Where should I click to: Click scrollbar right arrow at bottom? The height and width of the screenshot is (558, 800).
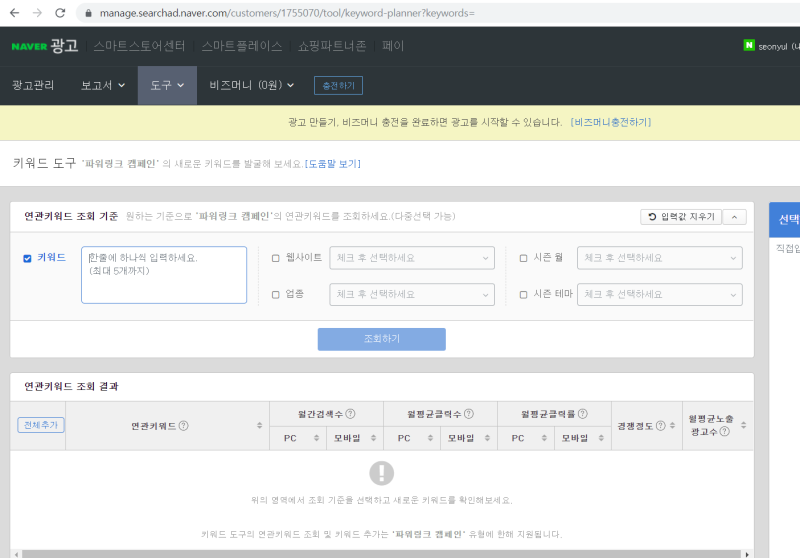point(747,554)
